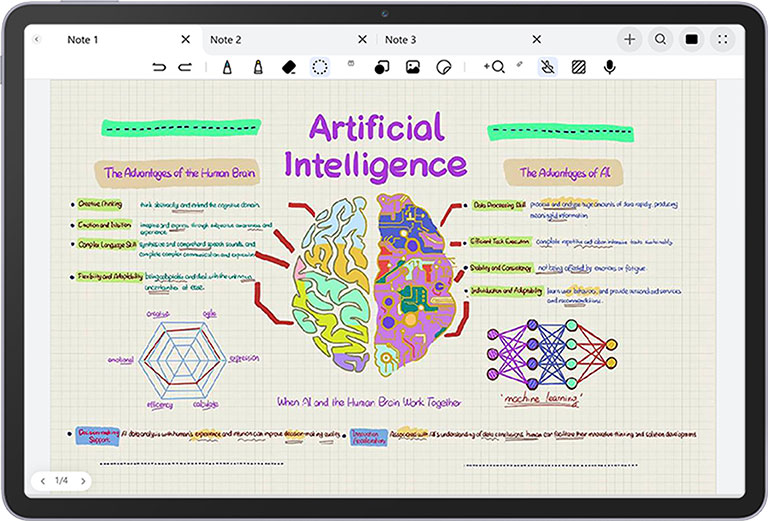768x521 pixels.
Task: Select the eraser tool
Action: [289, 67]
